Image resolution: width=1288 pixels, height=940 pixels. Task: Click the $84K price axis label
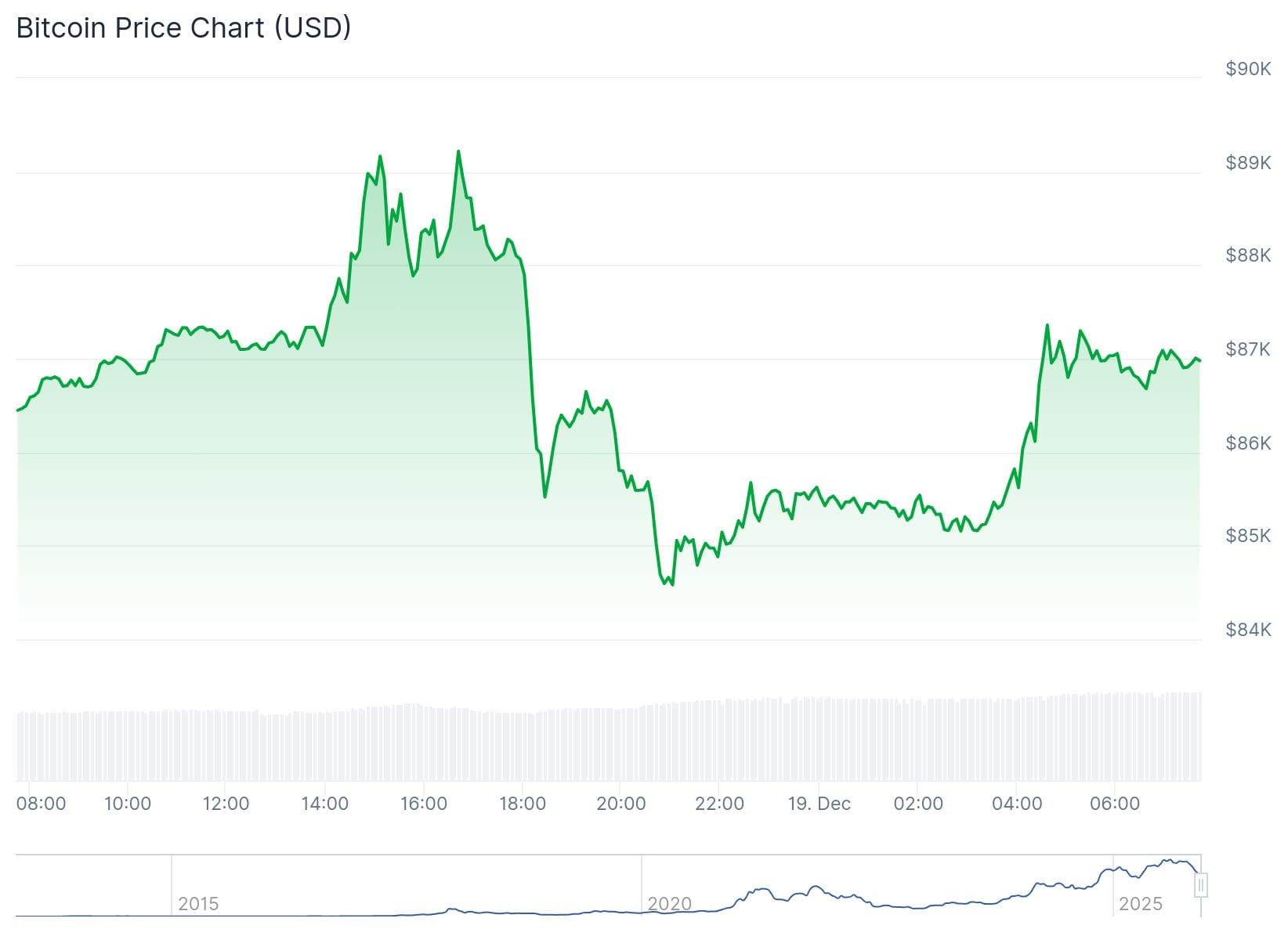pyautogui.click(x=1248, y=630)
